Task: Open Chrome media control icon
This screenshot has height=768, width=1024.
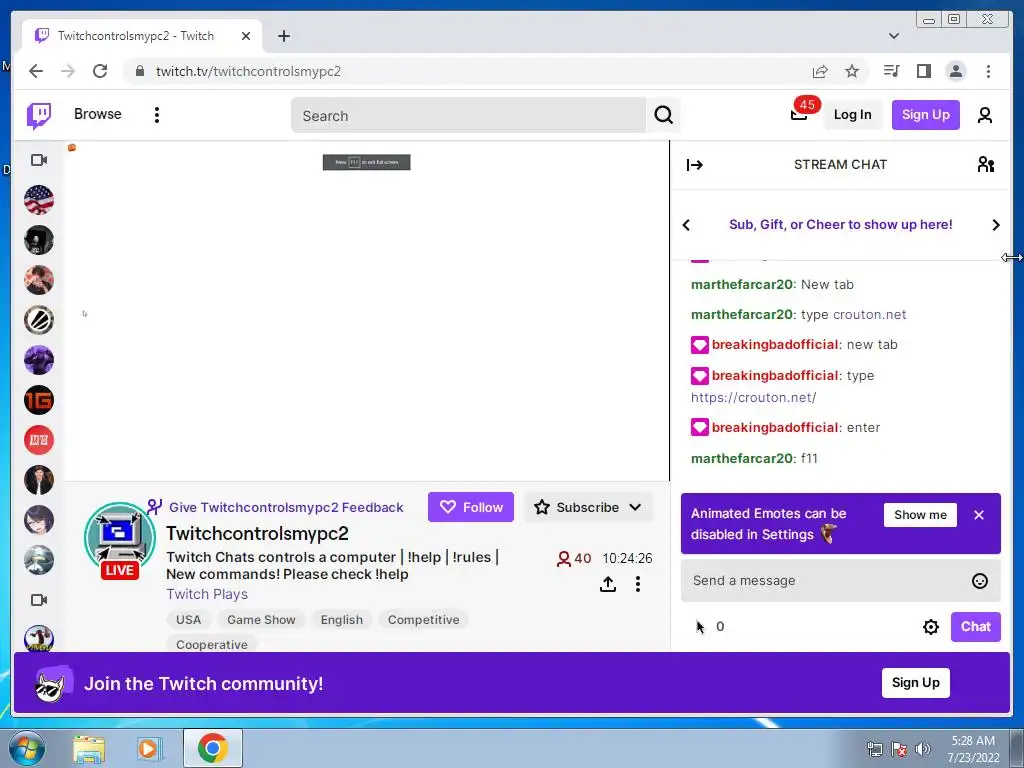Action: pos(891,71)
